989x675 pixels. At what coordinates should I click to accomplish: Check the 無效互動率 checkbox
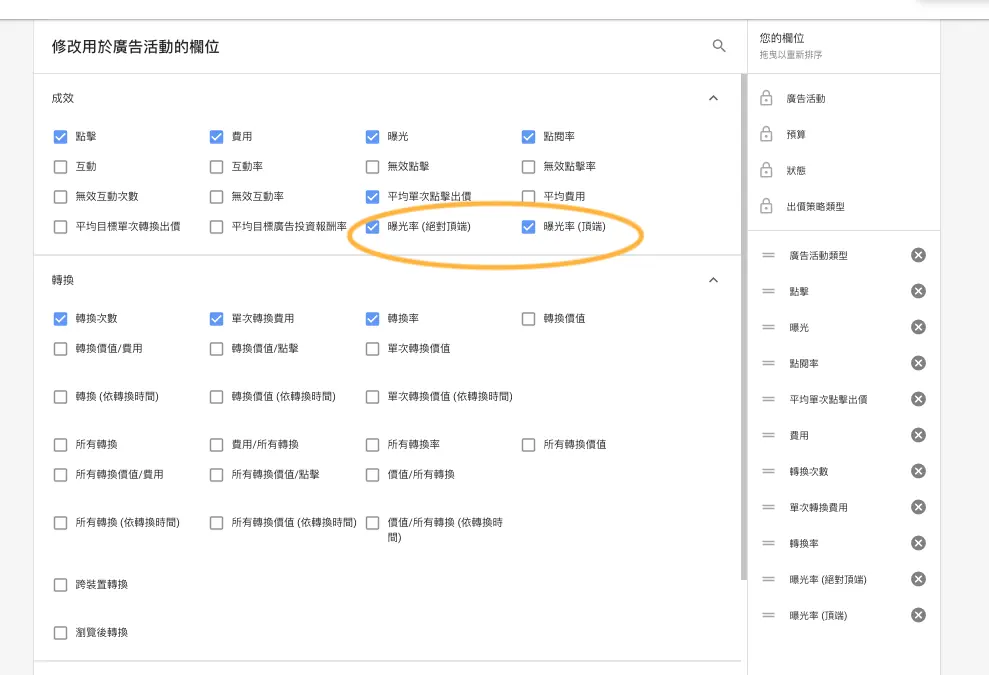pyautogui.click(x=216, y=196)
